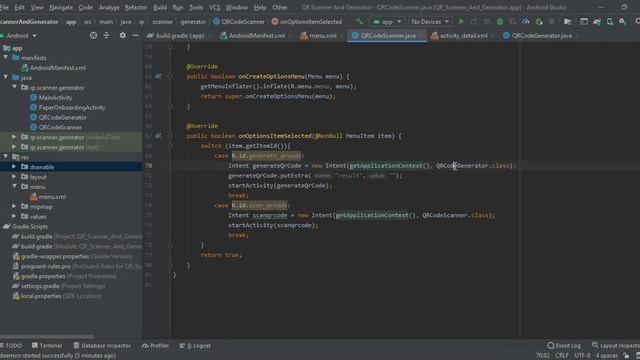Screen dimensions: 640x360
Task: Hide the project panel with minus icon
Action: (x=136, y=36)
